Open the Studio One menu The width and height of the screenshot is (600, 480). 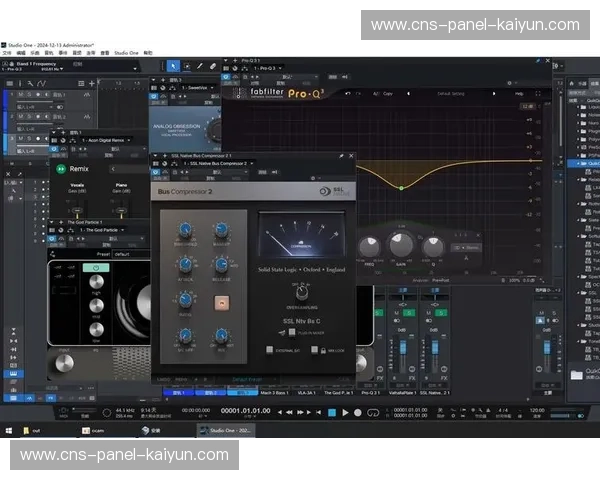click(x=126, y=53)
